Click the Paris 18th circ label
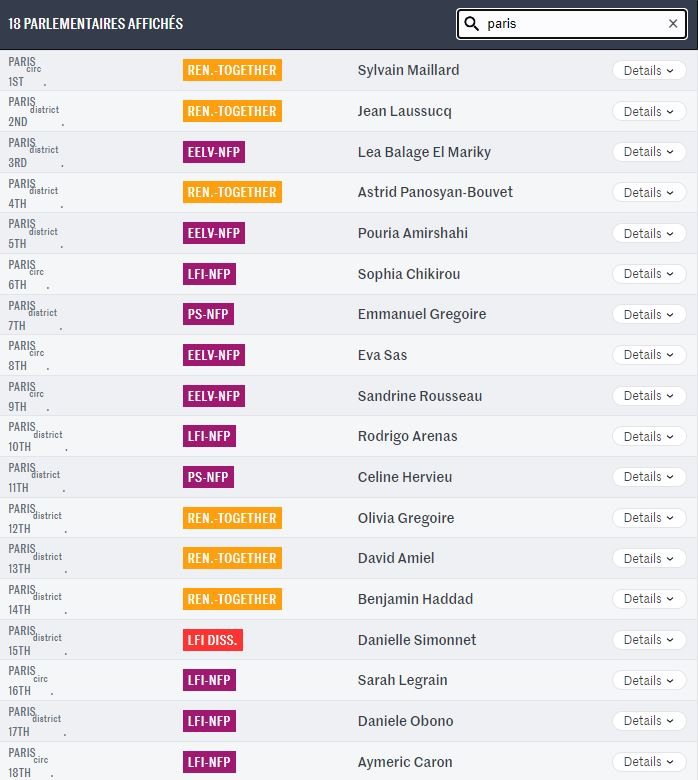The image size is (698, 780). click(30, 762)
